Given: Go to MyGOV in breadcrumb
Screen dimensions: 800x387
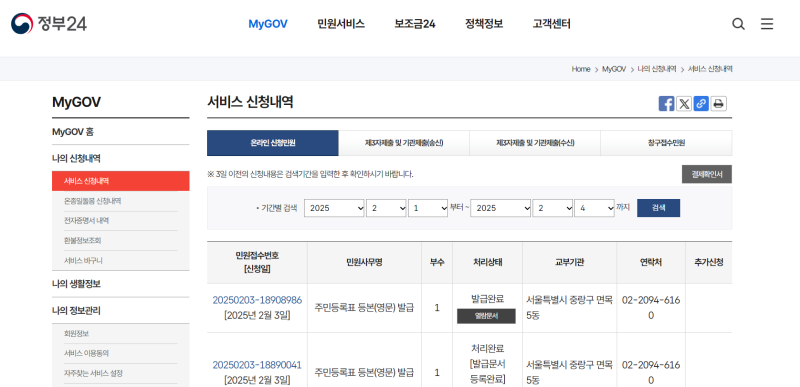Looking at the screenshot, I should tap(614, 69).
